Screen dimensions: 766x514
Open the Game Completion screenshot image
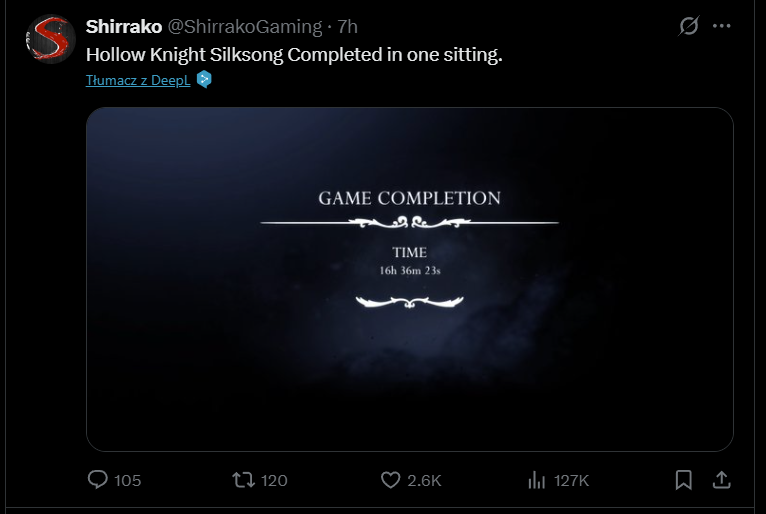(x=410, y=279)
